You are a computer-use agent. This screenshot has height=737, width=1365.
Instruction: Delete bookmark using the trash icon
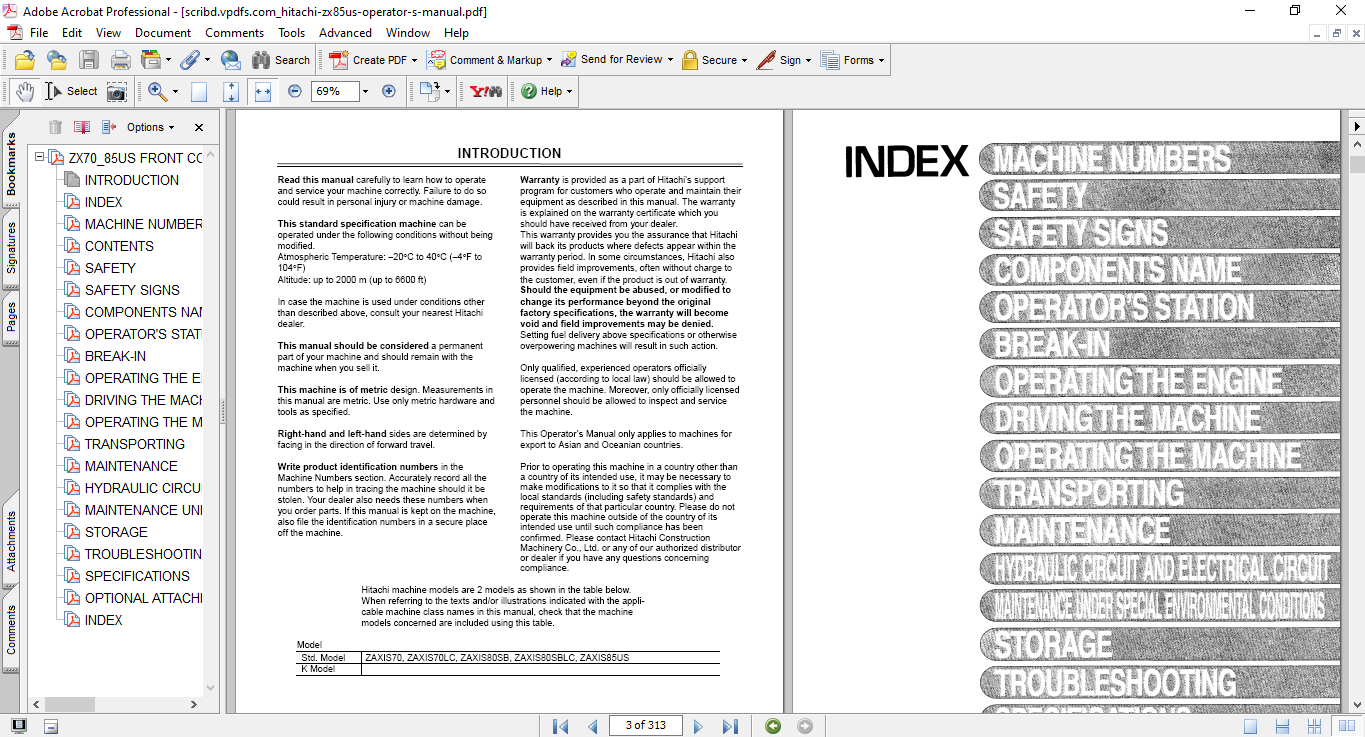[55, 127]
